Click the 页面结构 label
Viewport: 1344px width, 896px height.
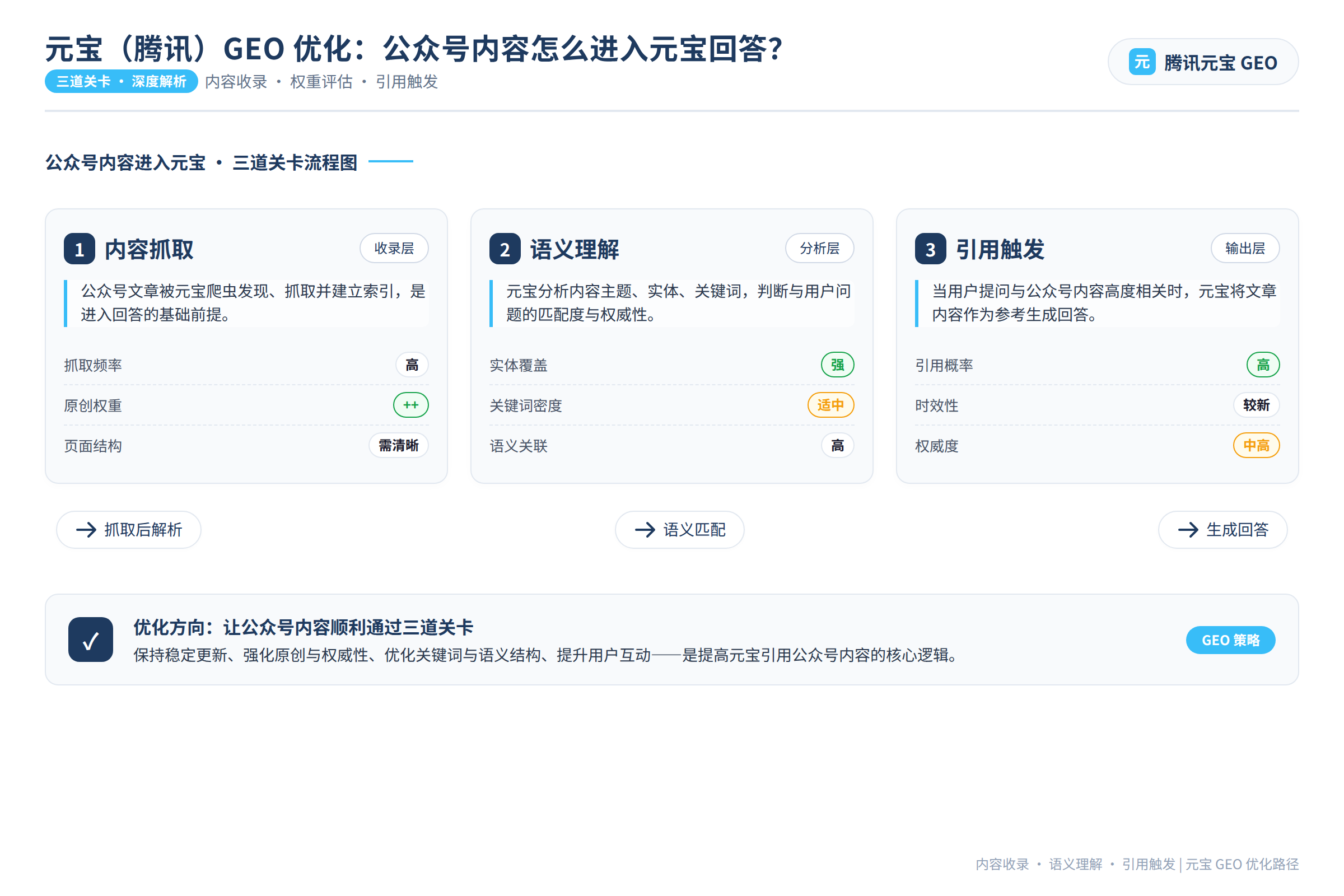(x=92, y=446)
